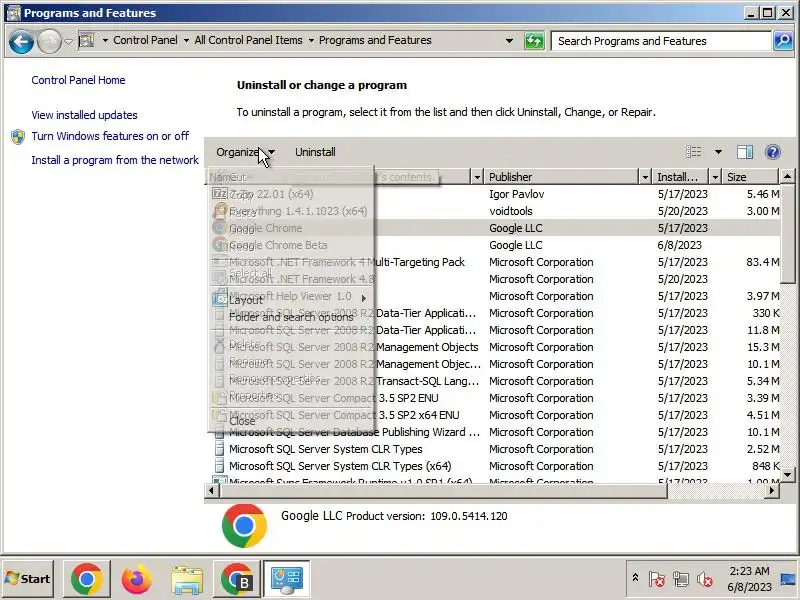This screenshot has width=800, height=600.
Task: Expand the arrow before Programs and Features breadcrumb
Action: 311,40
